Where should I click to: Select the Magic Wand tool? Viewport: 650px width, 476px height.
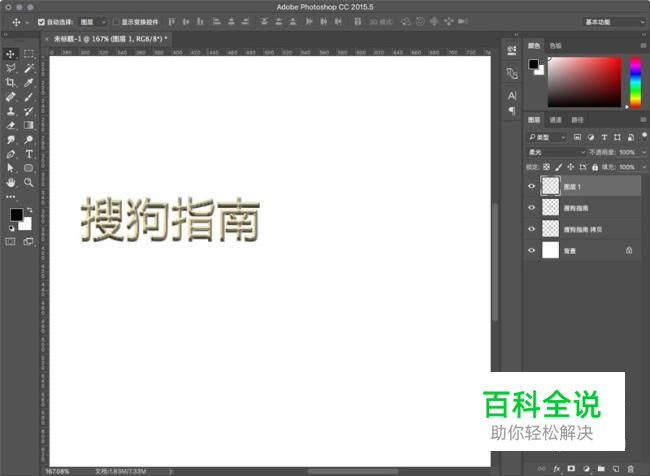tap(29, 68)
